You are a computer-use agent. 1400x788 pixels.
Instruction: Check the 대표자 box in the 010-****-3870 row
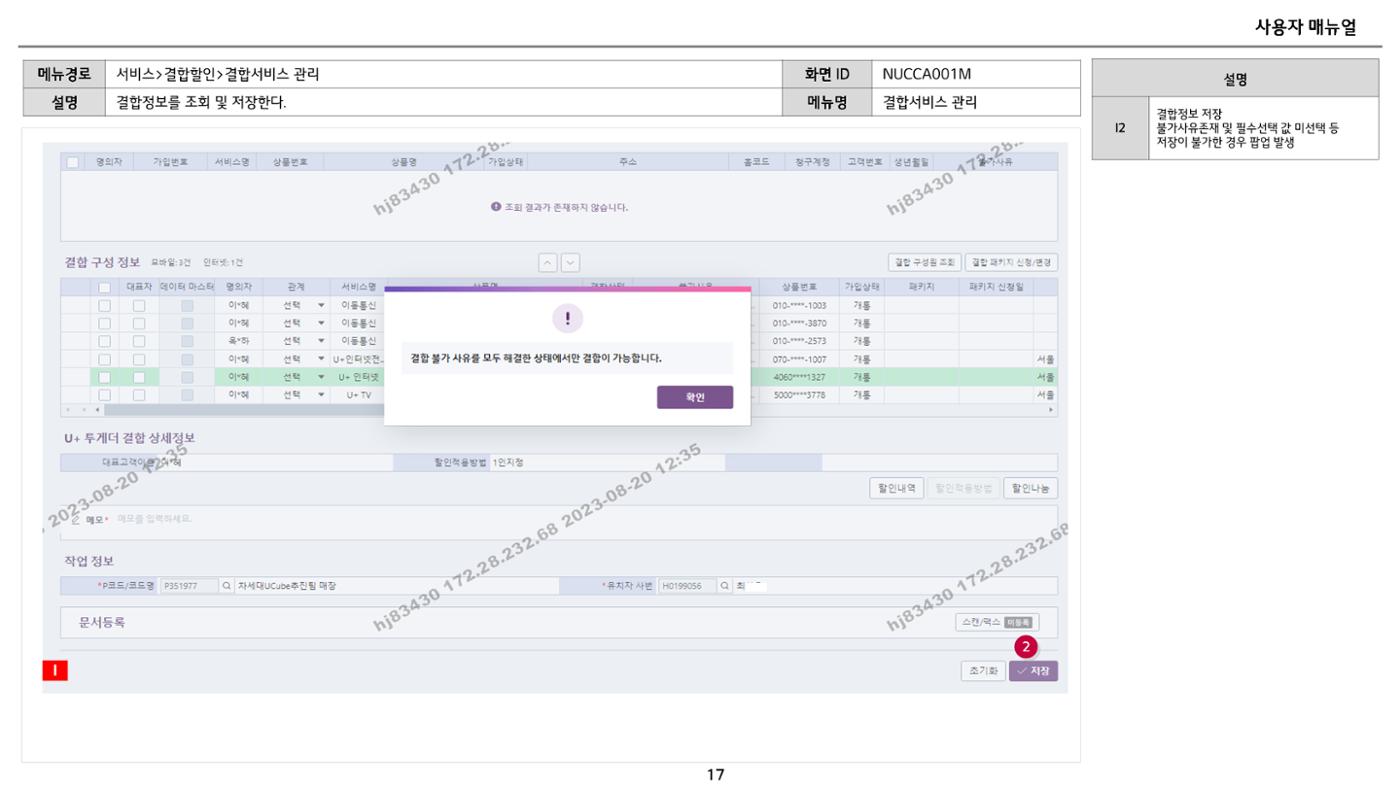pos(139,323)
